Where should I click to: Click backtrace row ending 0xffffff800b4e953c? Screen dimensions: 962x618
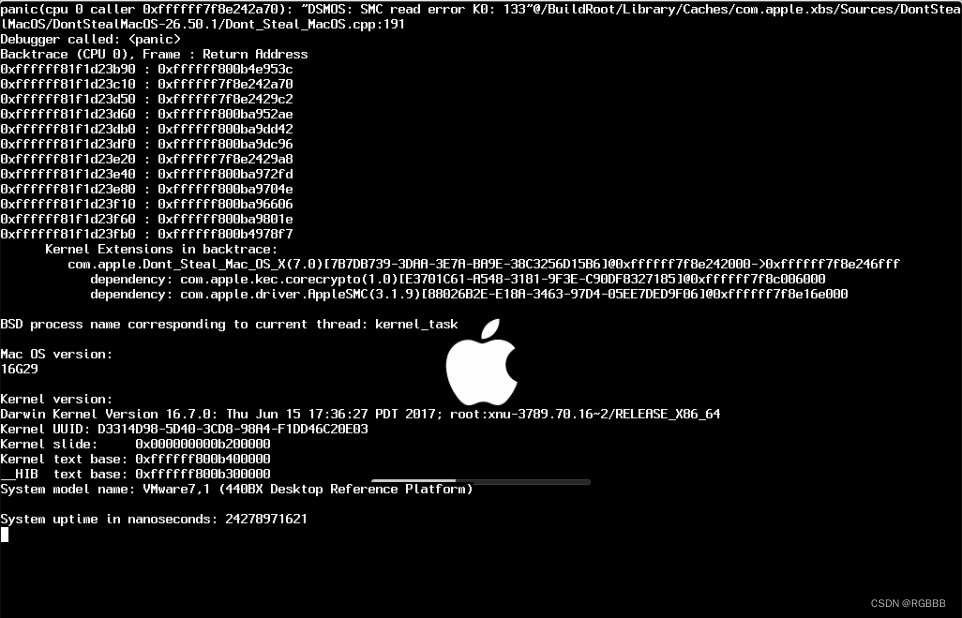pos(147,69)
